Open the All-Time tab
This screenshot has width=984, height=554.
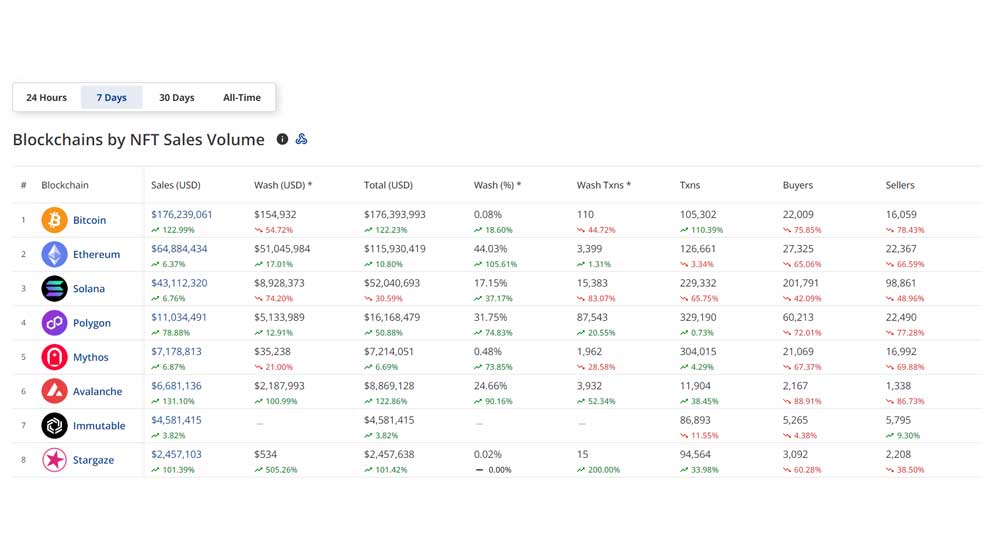(x=242, y=97)
